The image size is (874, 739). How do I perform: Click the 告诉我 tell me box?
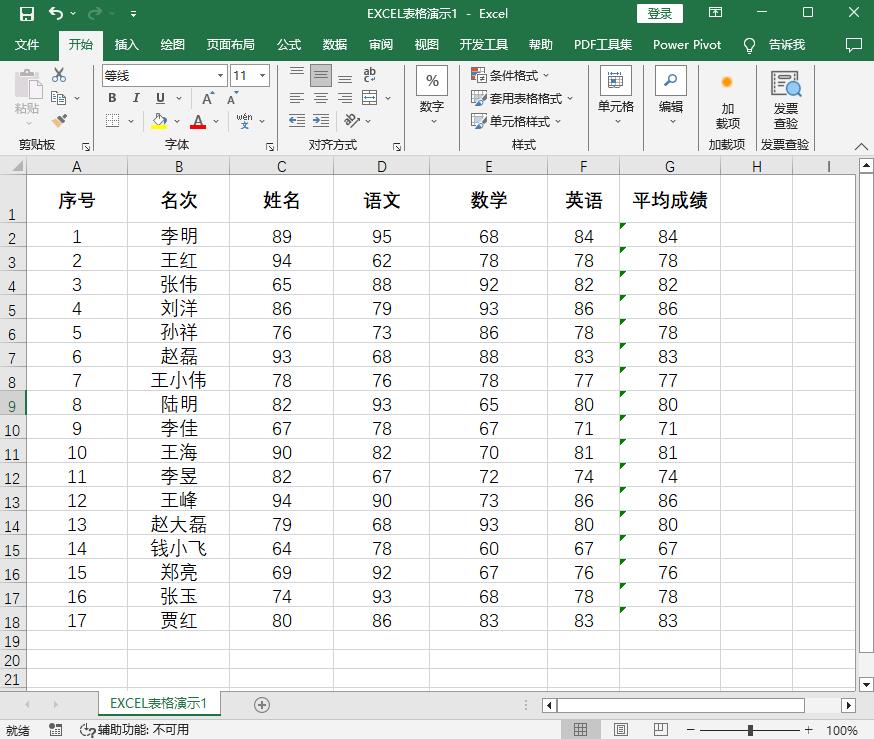tap(786, 45)
